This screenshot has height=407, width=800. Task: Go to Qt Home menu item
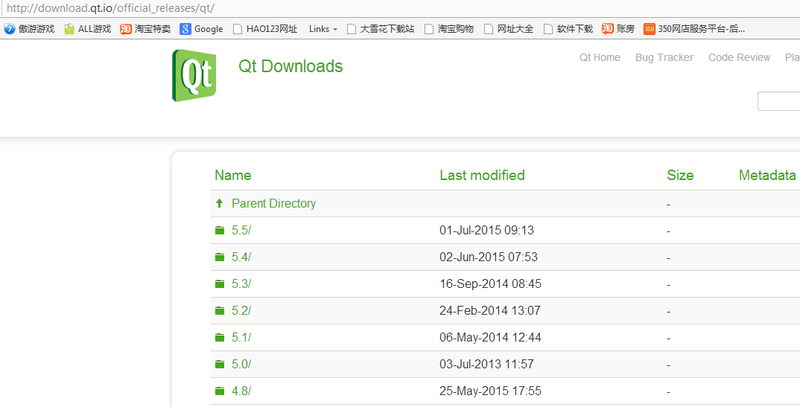tap(600, 58)
